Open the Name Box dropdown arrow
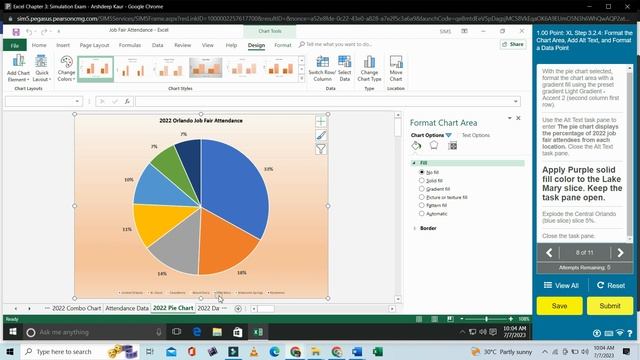 coord(77,101)
